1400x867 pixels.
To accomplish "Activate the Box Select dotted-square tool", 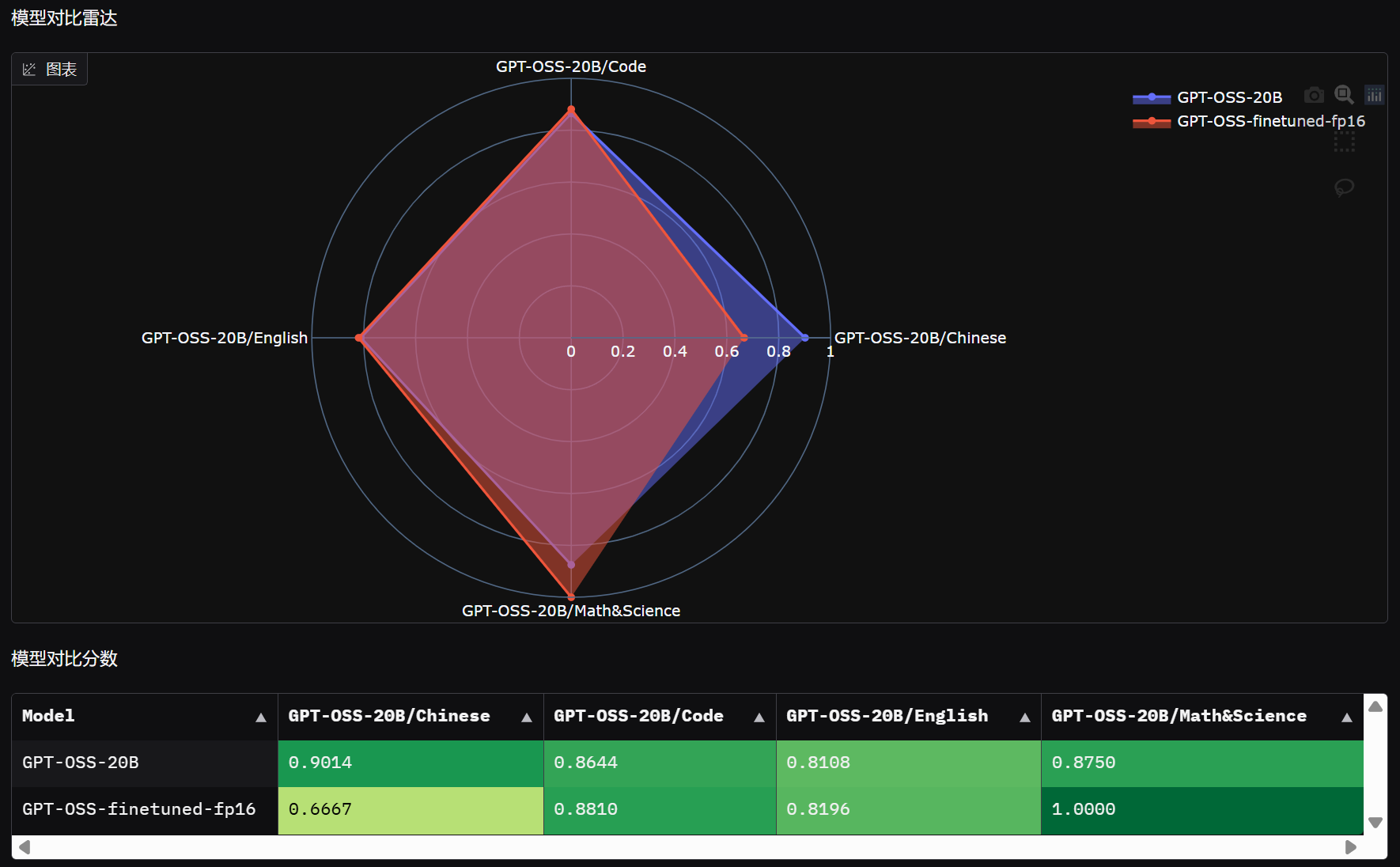I will pos(1344,142).
